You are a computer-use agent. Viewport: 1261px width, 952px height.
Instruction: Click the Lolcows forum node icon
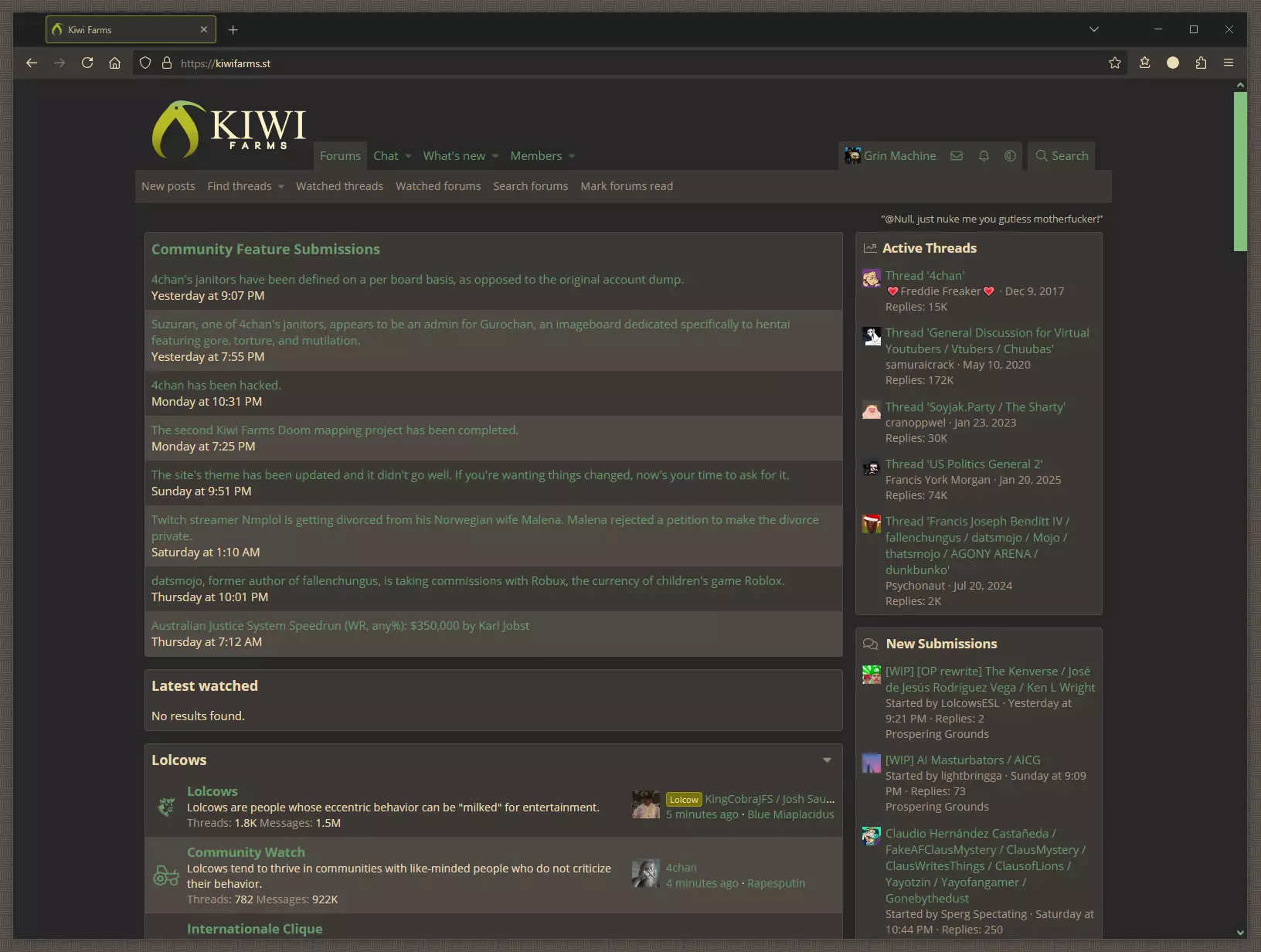(x=166, y=807)
